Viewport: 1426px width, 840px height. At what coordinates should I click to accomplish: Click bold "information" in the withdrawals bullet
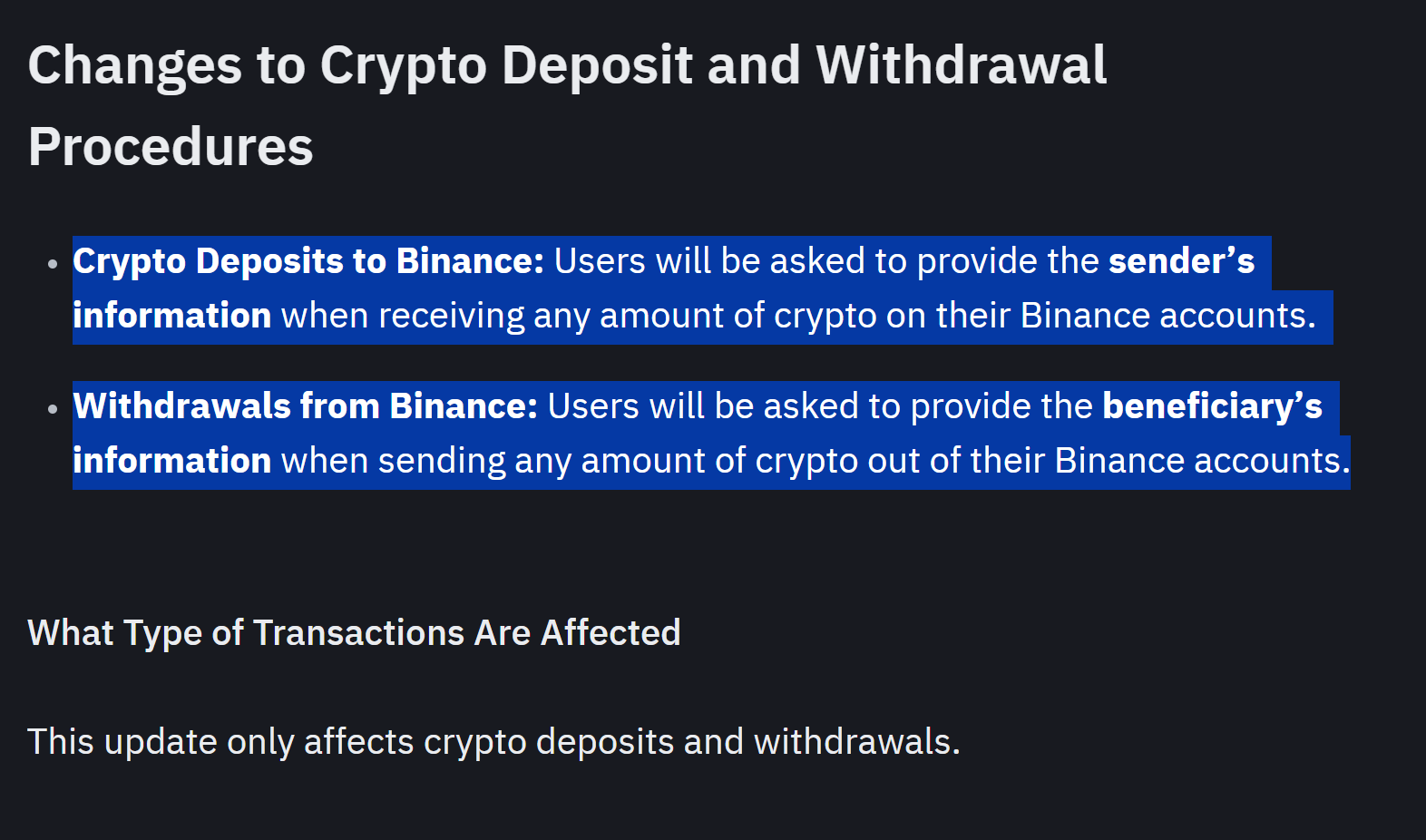click(x=171, y=461)
